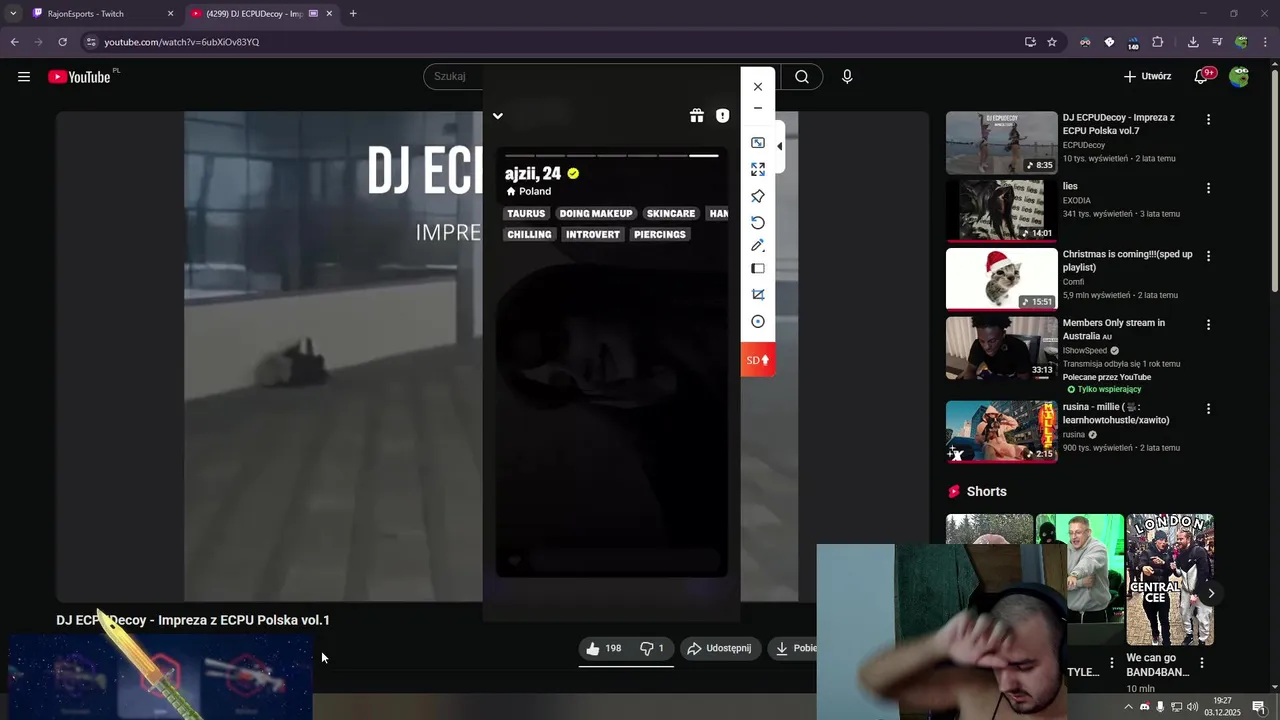Open media control music-note icon
The height and width of the screenshot is (720, 1280).
tap(1217, 42)
